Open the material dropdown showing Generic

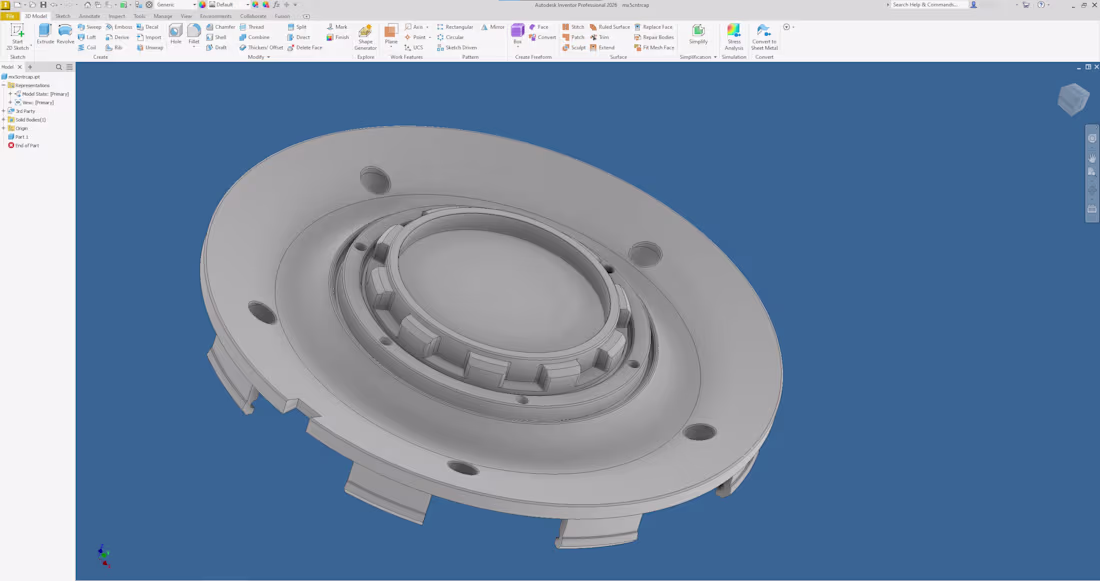pyautogui.click(x=194, y=5)
